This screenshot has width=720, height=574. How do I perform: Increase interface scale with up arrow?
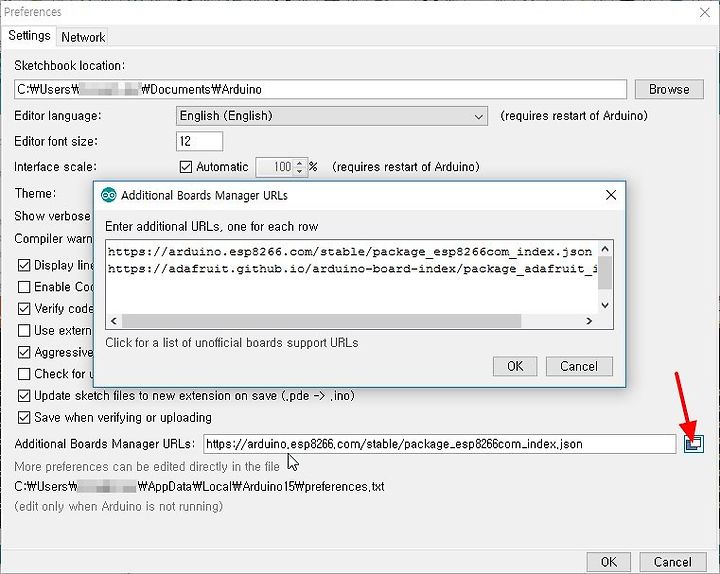299,163
